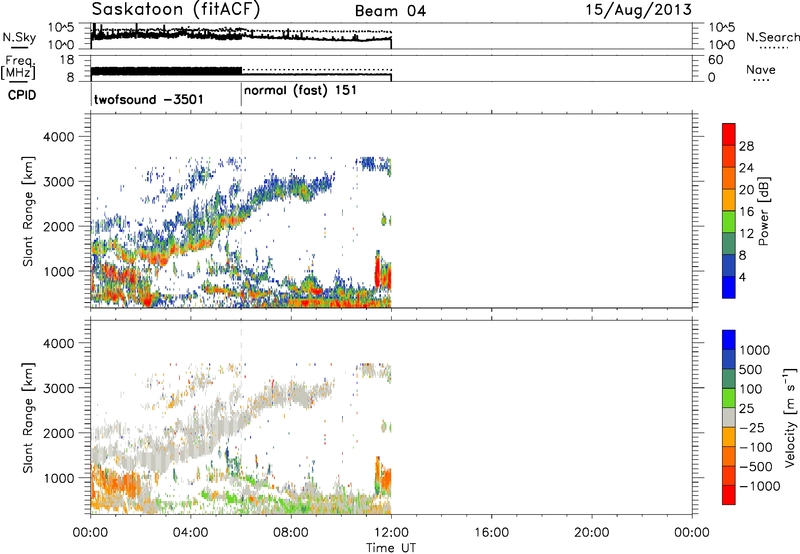Click the red top of power color bar
This screenshot has height=554, width=800.
point(729,132)
